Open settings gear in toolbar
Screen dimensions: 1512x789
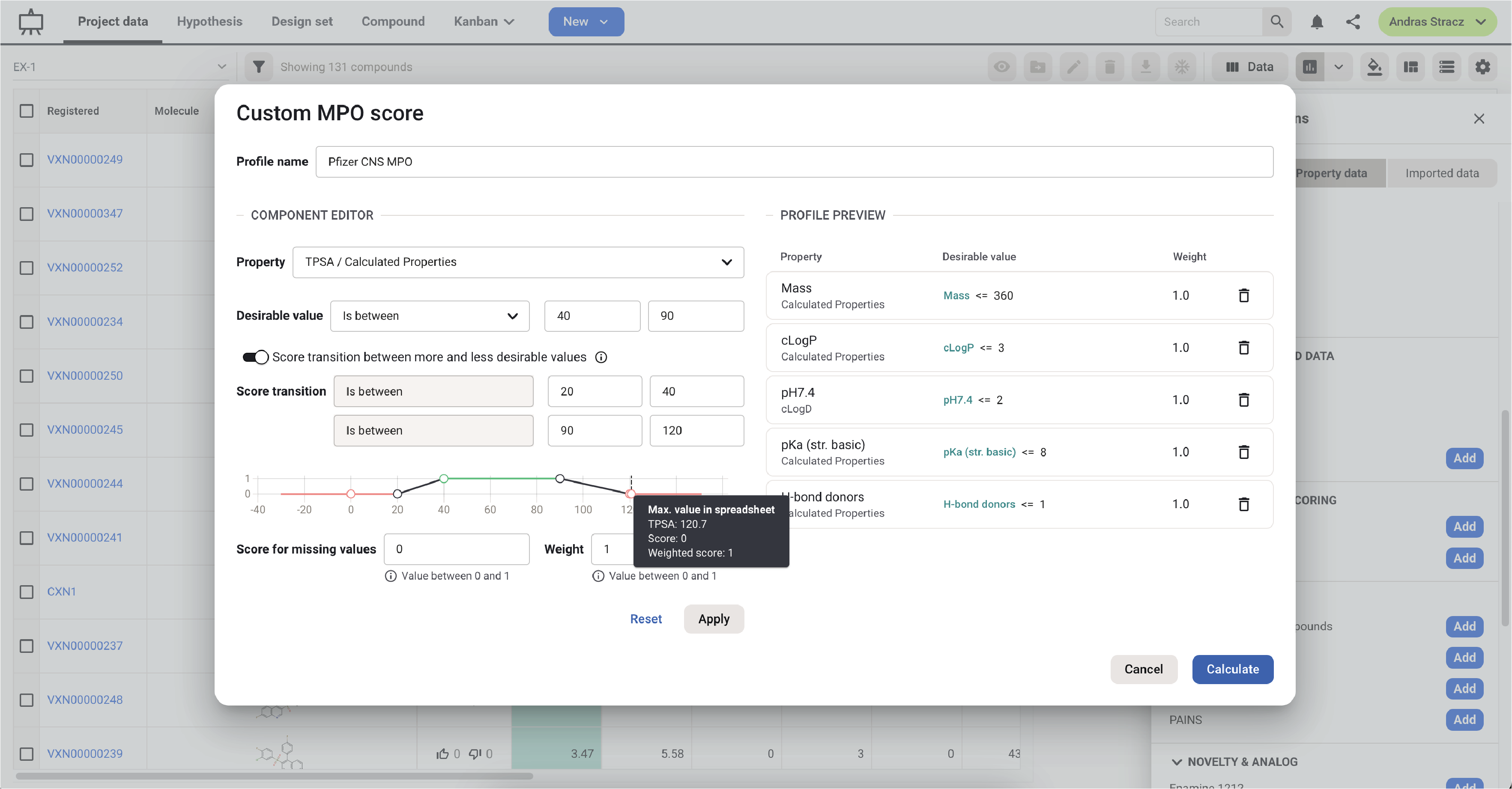(1482, 67)
